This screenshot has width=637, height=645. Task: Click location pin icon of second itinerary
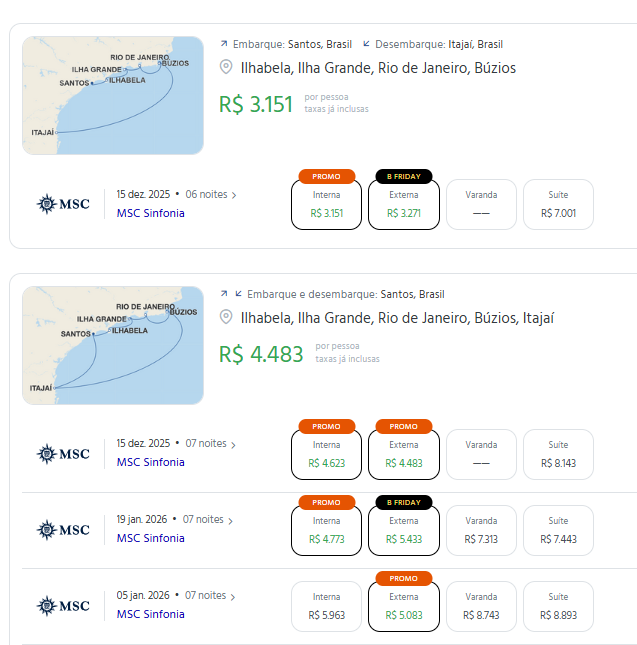226,318
